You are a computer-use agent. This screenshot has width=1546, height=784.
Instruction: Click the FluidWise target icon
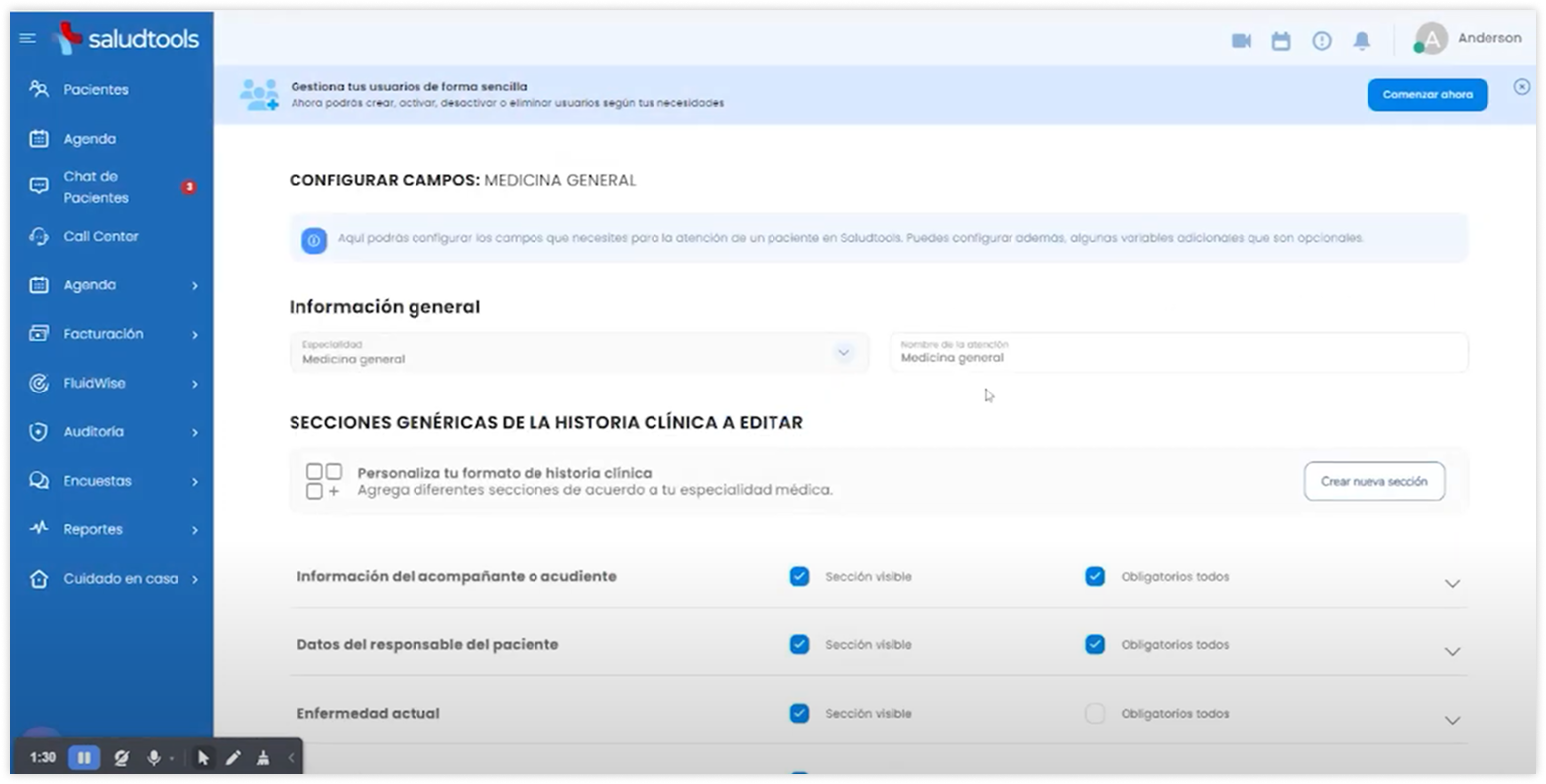(39, 383)
